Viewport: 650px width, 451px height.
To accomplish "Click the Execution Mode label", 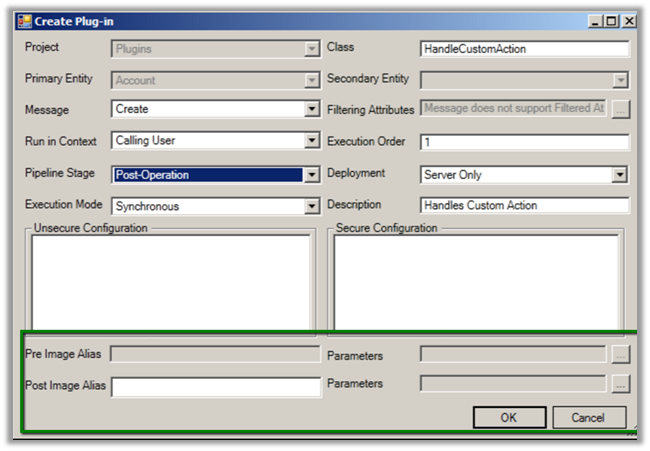I will tap(63, 204).
